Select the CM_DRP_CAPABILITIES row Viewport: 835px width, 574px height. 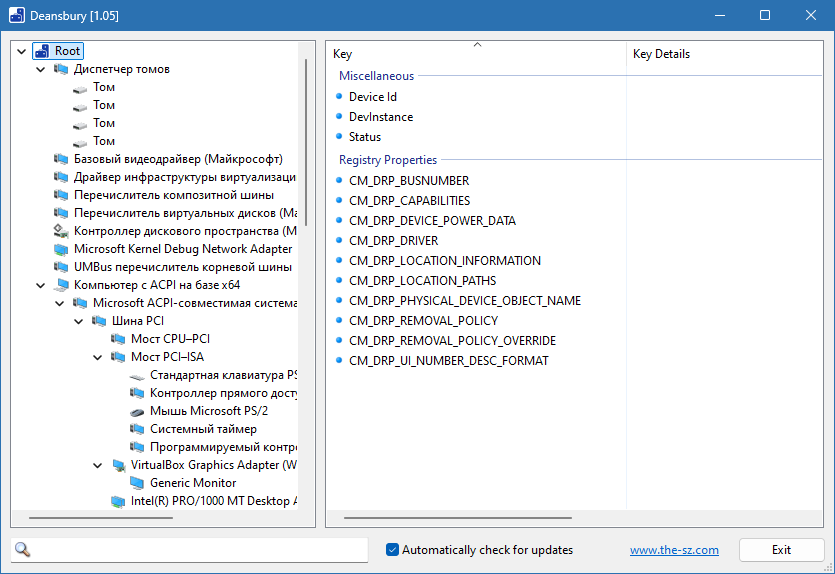pos(574,201)
